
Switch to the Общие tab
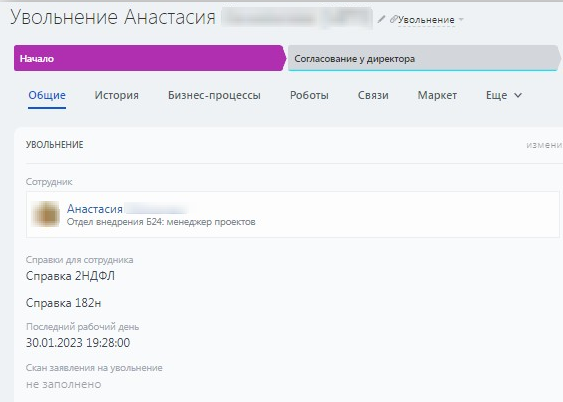(47, 95)
